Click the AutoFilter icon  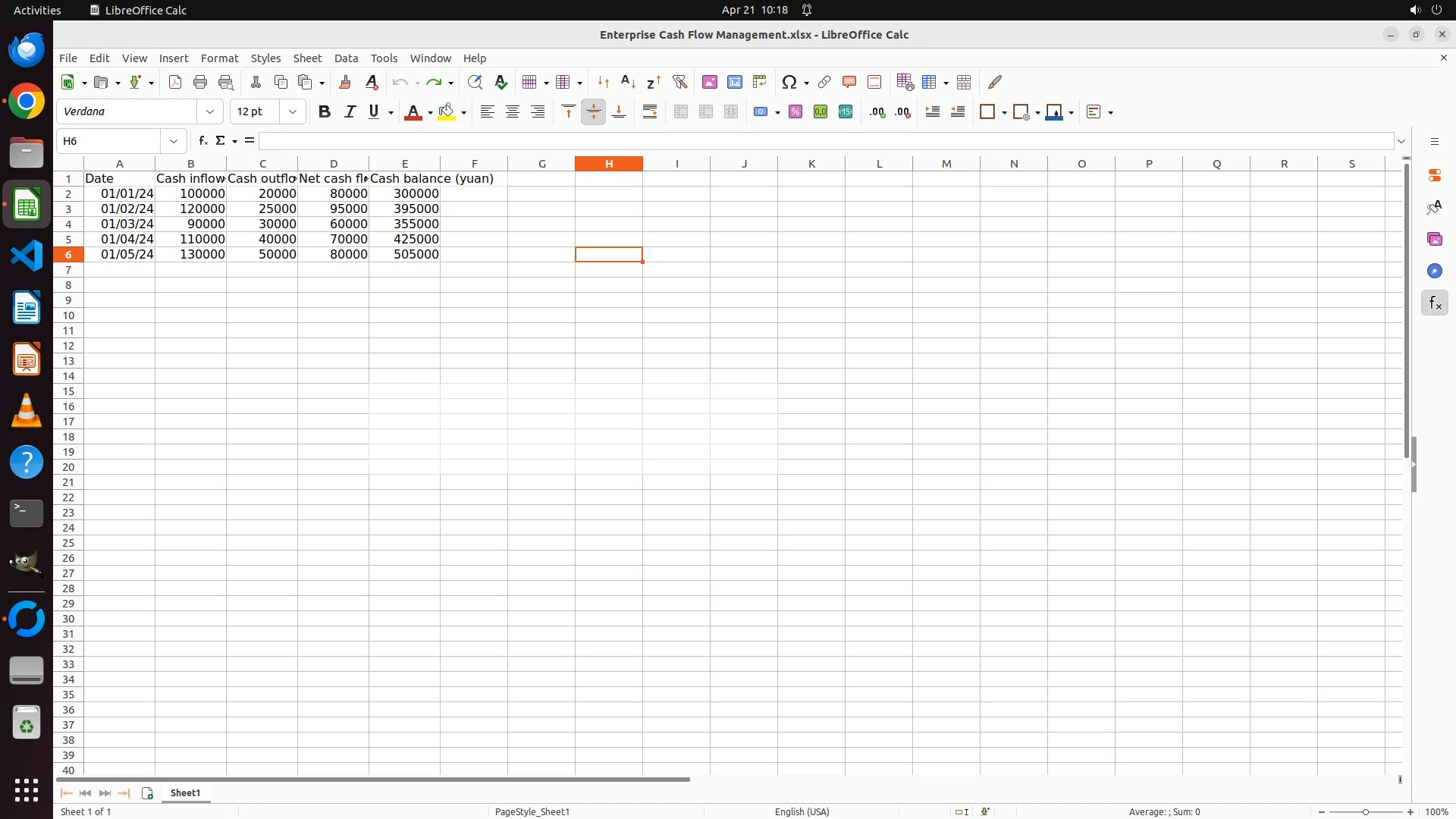[x=679, y=82]
